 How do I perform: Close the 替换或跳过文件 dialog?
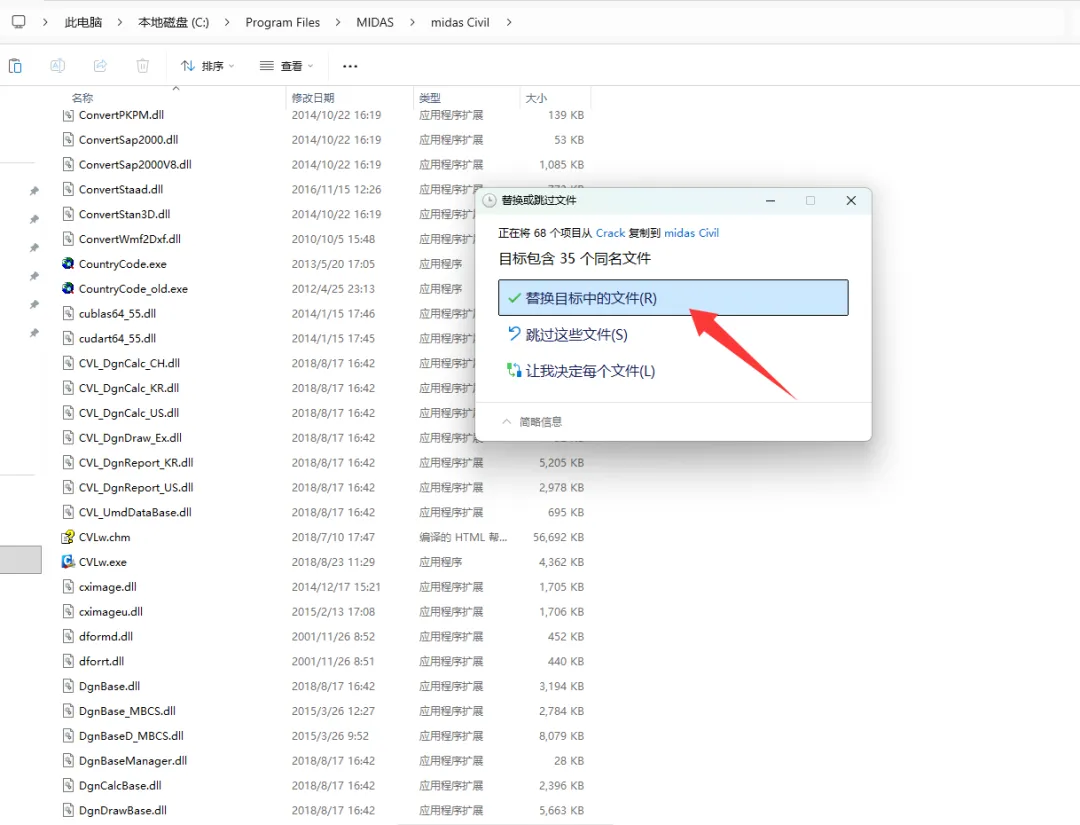pos(851,200)
